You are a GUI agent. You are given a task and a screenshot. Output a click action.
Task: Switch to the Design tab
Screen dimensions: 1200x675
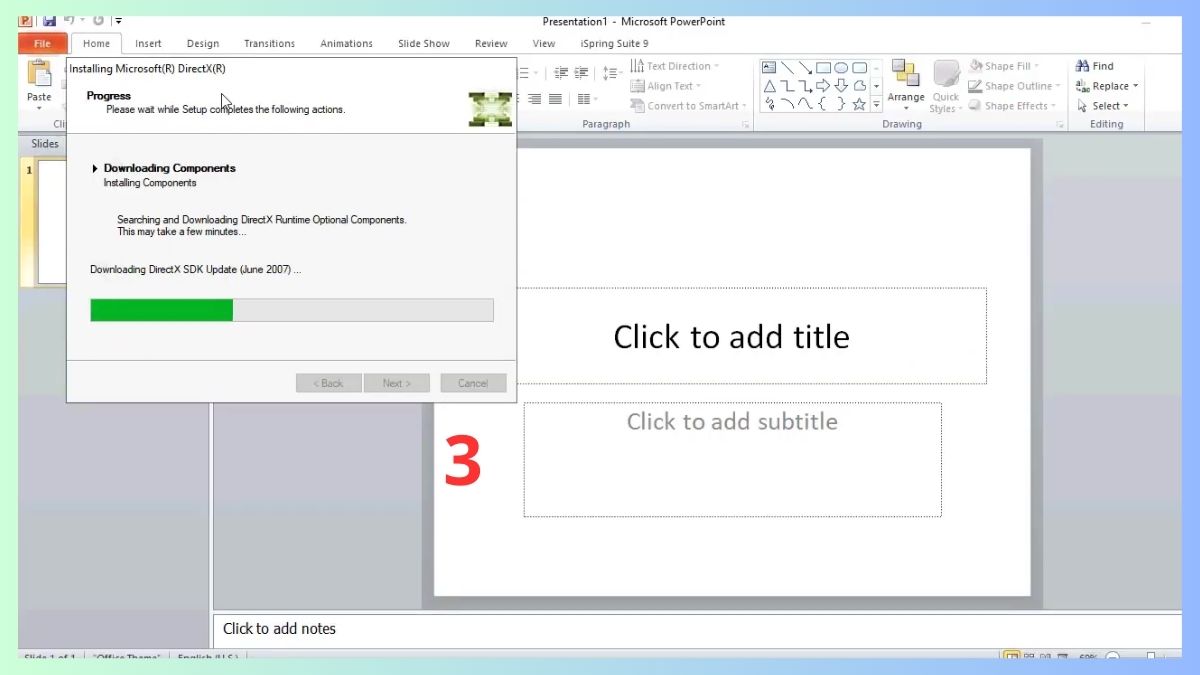203,44
